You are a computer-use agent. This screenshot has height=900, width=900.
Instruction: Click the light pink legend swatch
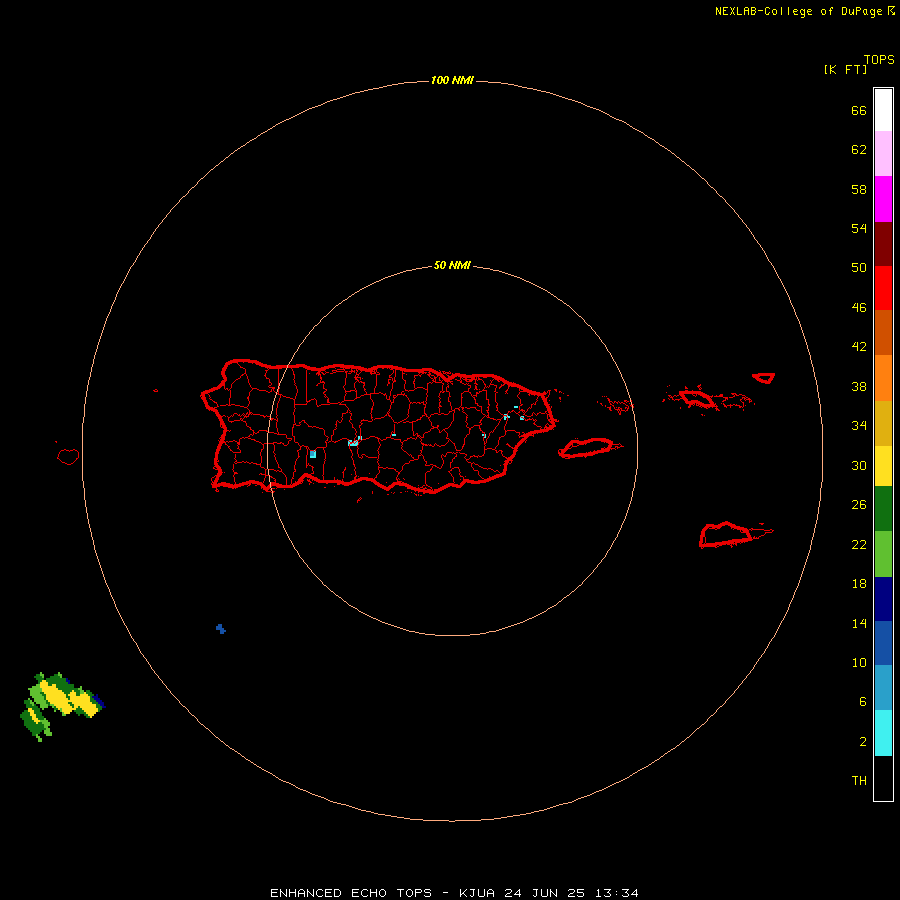[883, 153]
